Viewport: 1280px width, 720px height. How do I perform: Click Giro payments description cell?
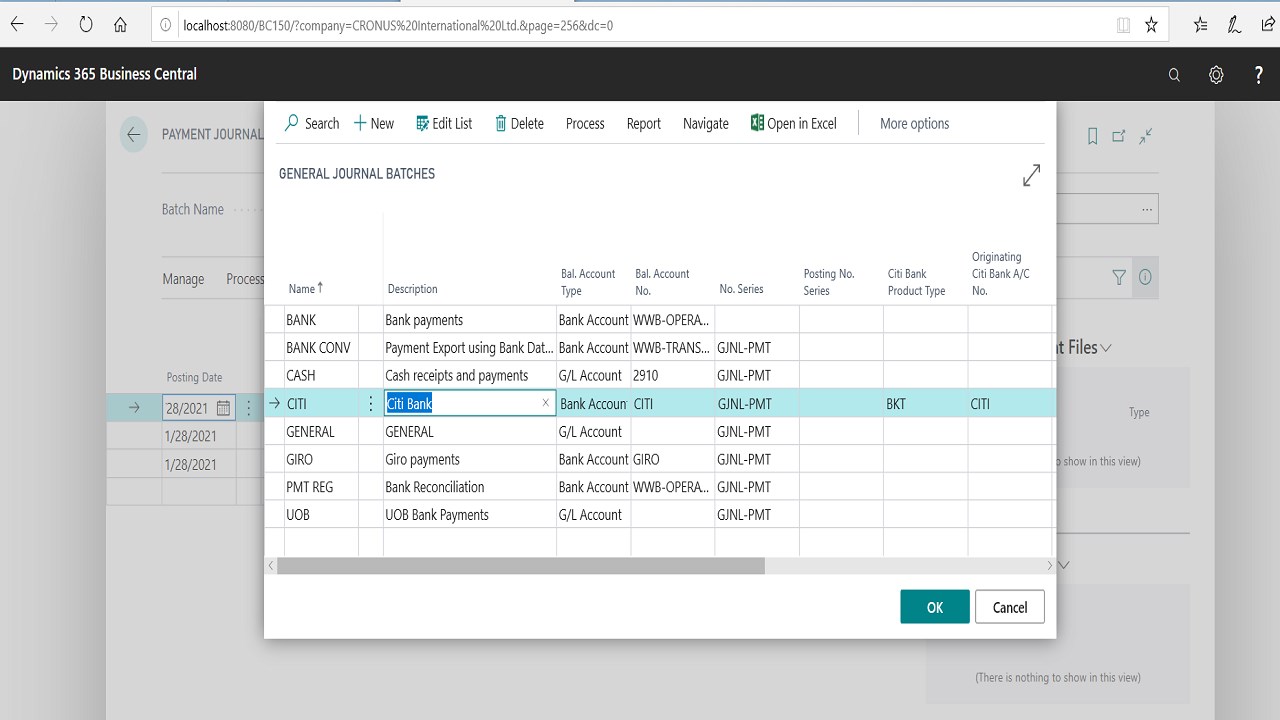point(469,460)
